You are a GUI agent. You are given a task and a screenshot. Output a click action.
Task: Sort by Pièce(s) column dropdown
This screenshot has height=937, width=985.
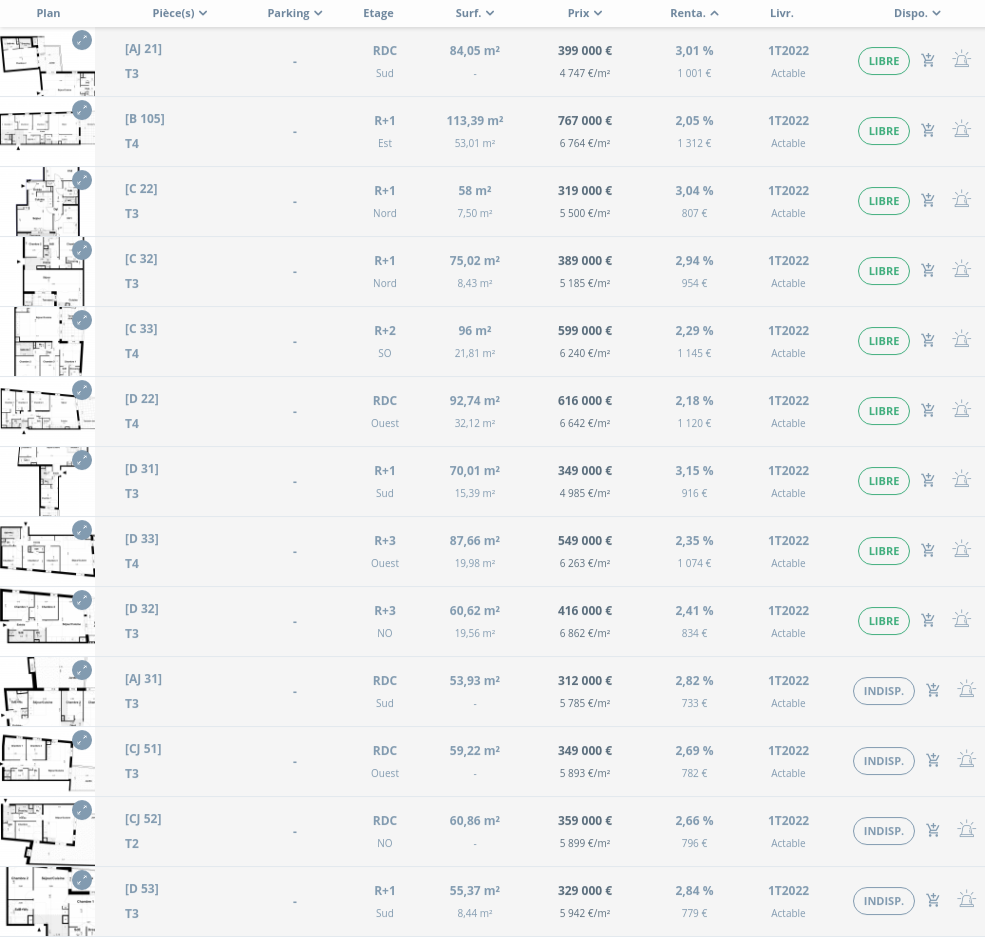point(180,13)
